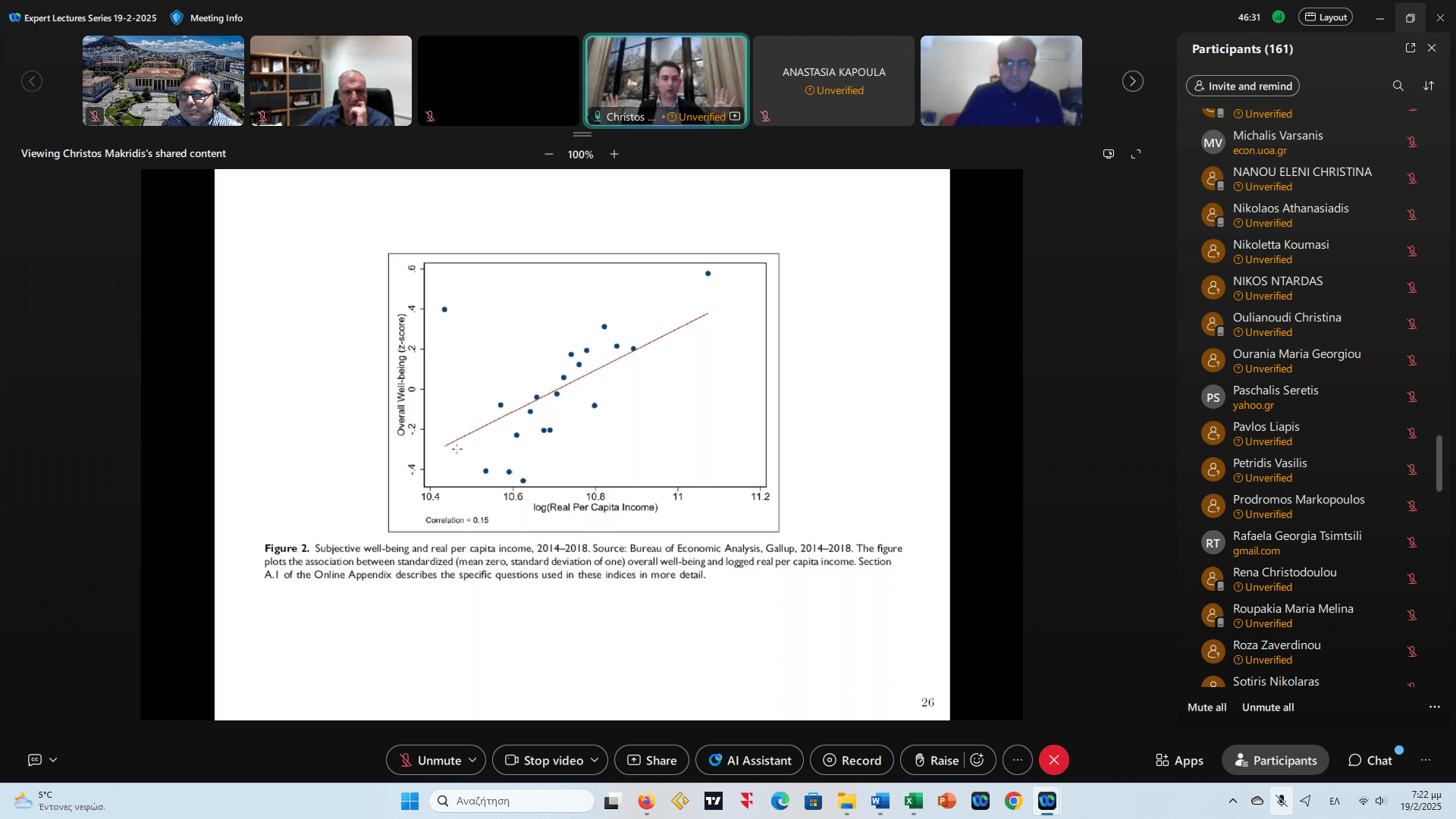Expand the Stop video options arrow

(x=595, y=759)
